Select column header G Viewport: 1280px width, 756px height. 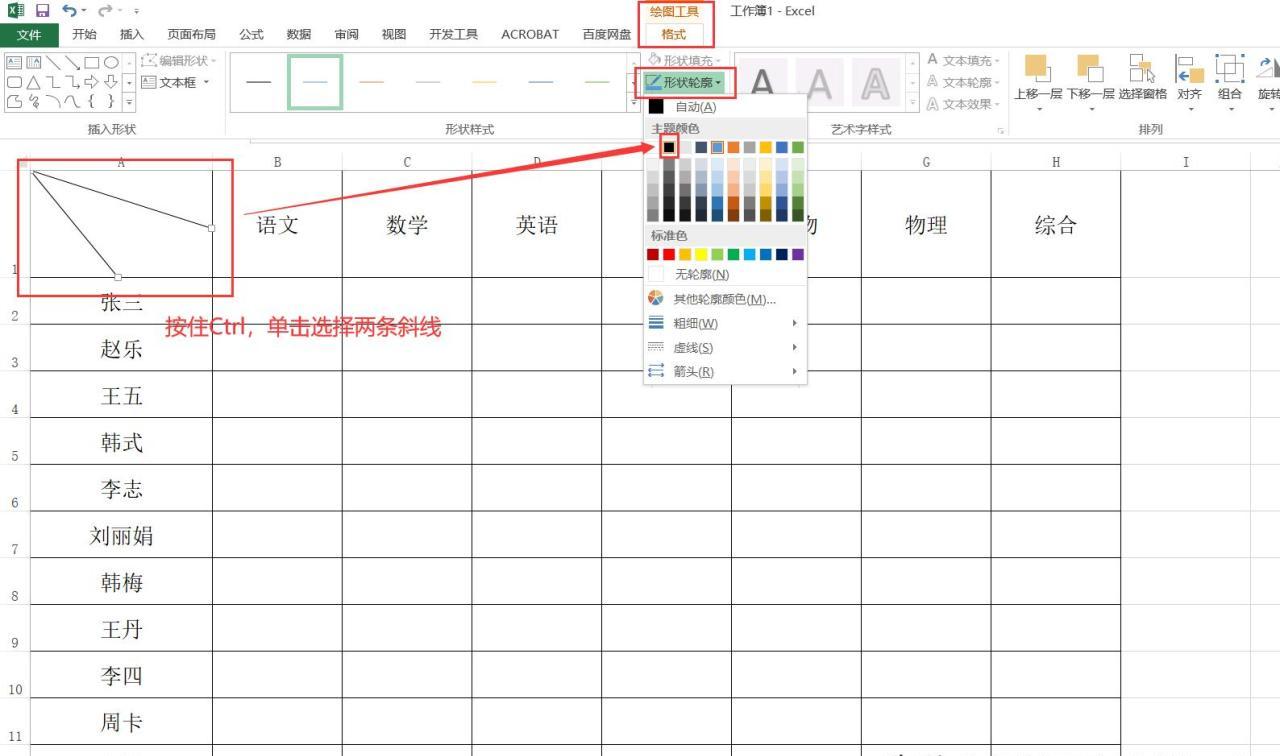click(x=926, y=162)
